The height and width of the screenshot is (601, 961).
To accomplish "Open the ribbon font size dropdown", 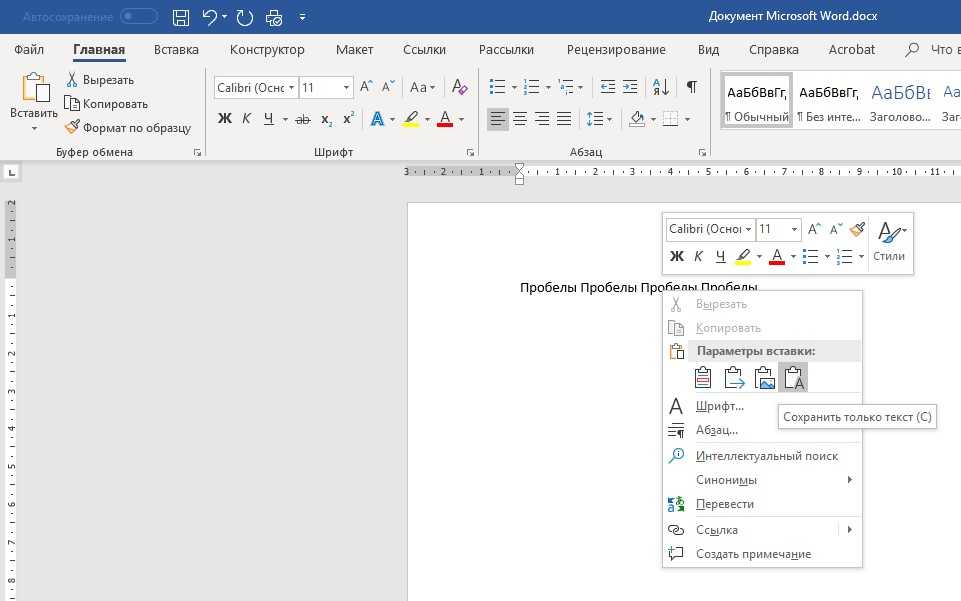I will click(346, 88).
